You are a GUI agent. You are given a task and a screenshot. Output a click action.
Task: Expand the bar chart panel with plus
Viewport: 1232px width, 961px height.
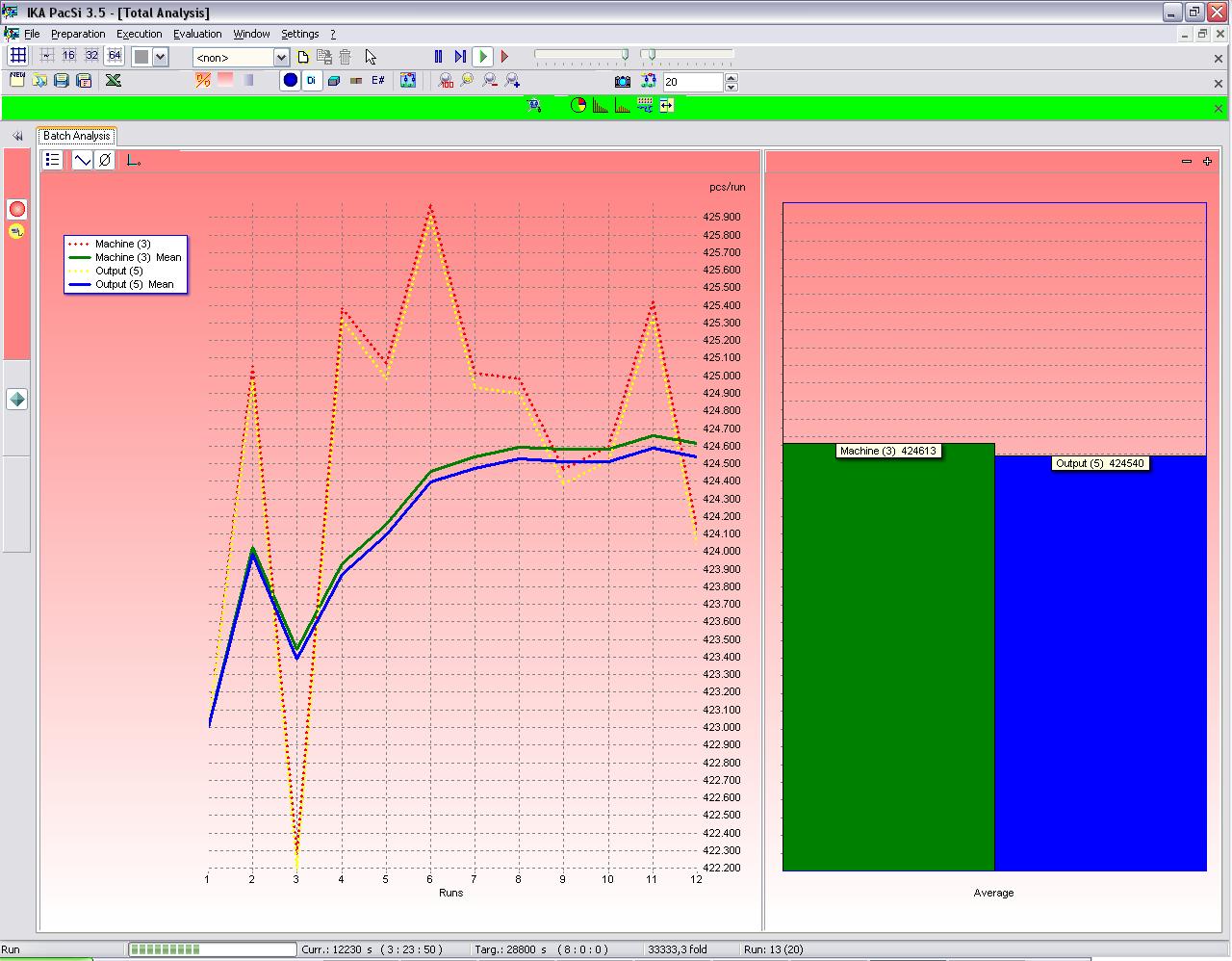coord(1208,161)
